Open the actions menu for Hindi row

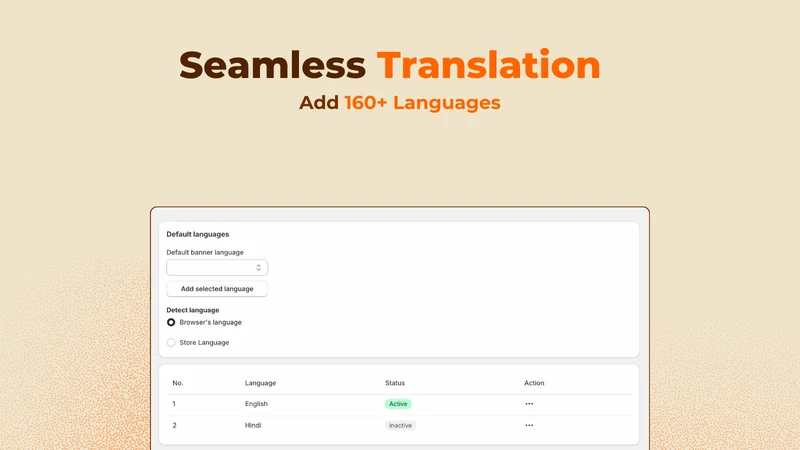point(529,425)
